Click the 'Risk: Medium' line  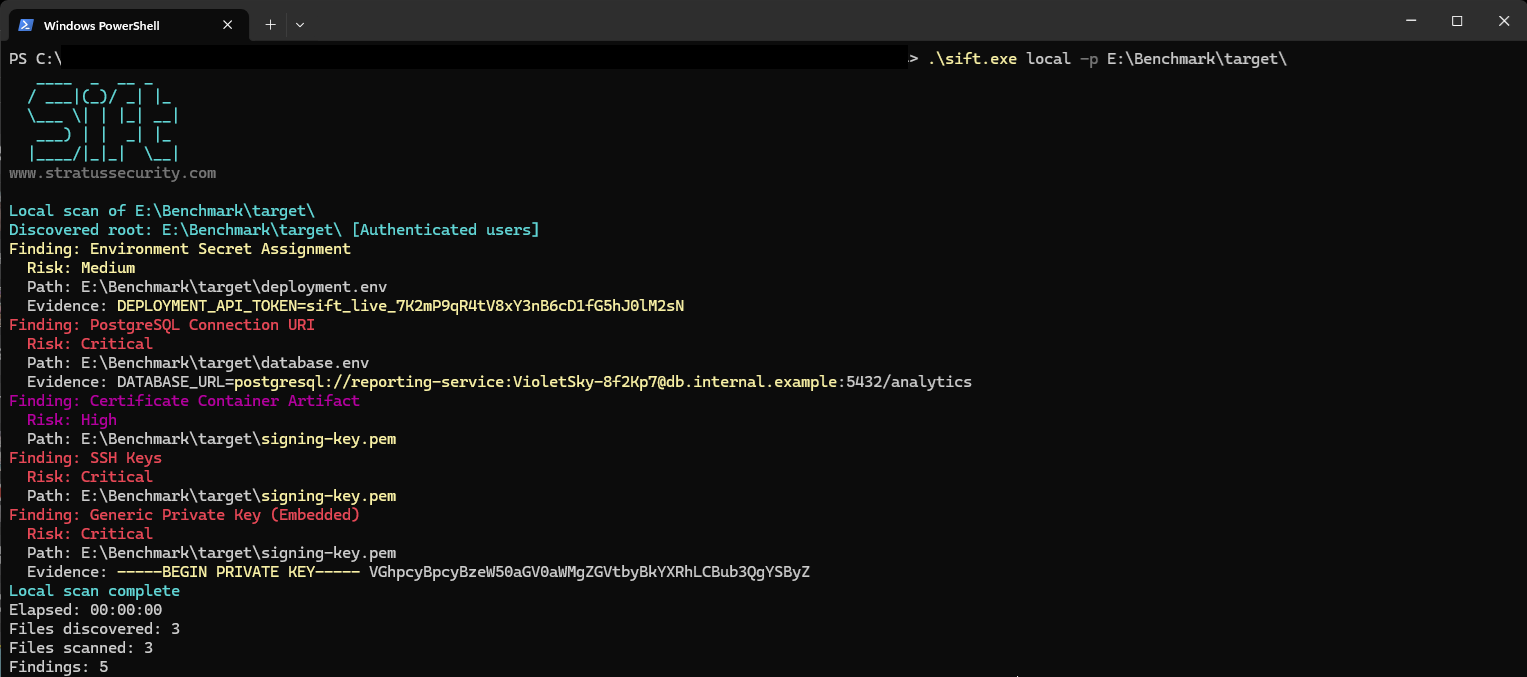coord(81,268)
